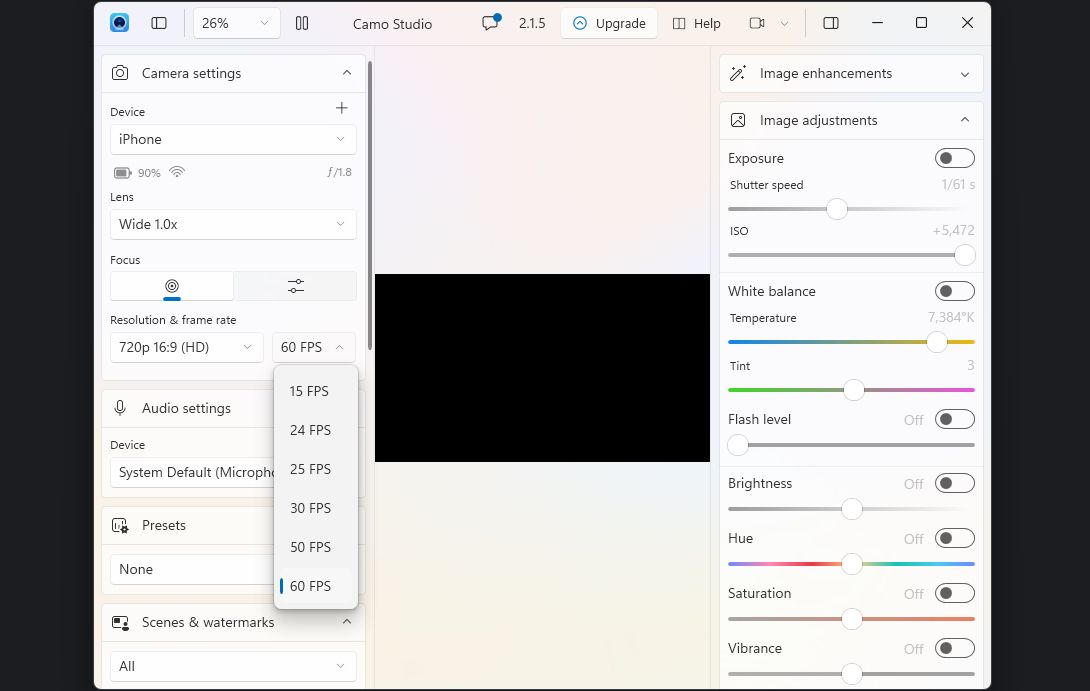Enable the Exposure toggle

(x=954, y=158)
